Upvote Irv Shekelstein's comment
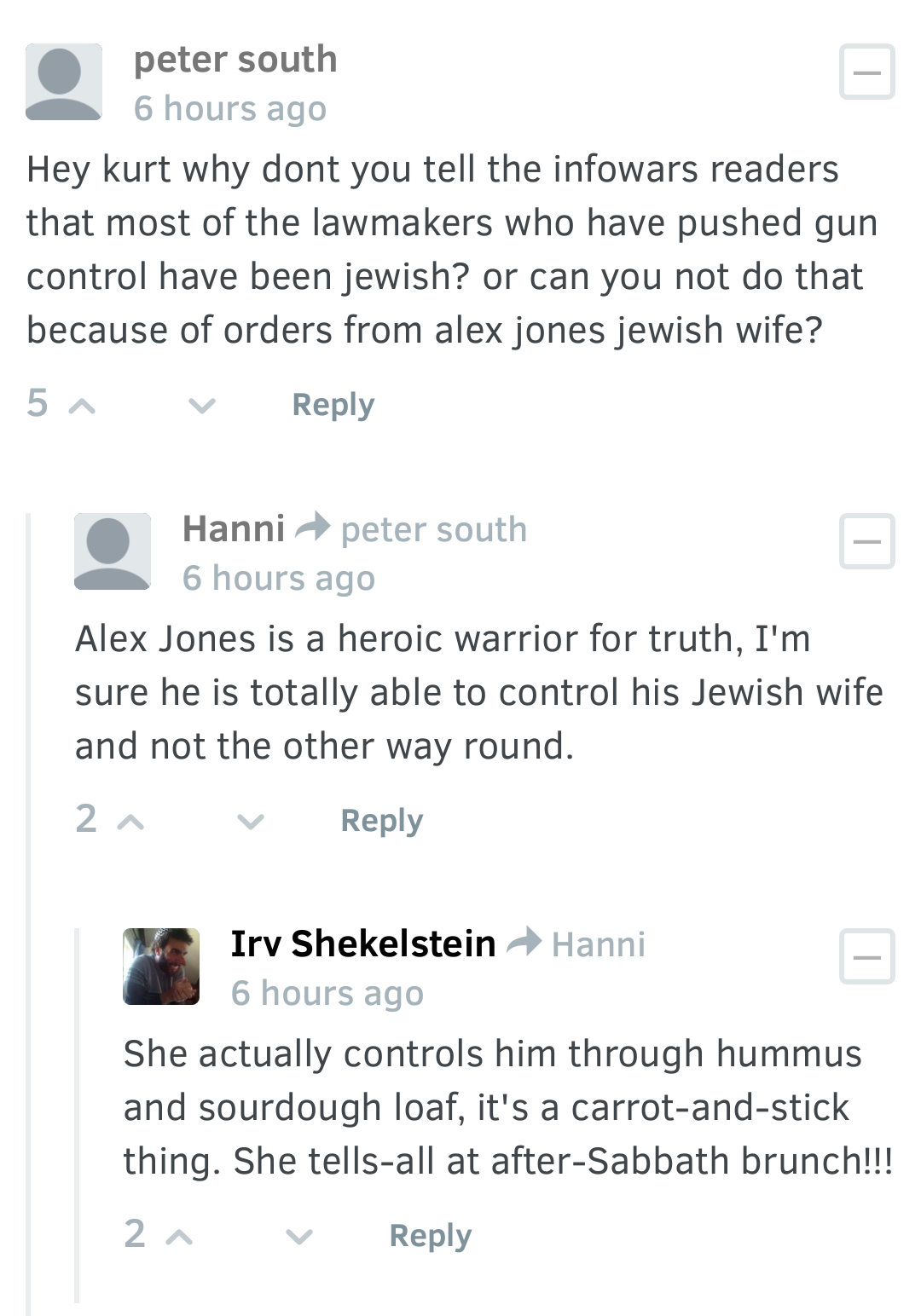 click(x=179, y=1237)
